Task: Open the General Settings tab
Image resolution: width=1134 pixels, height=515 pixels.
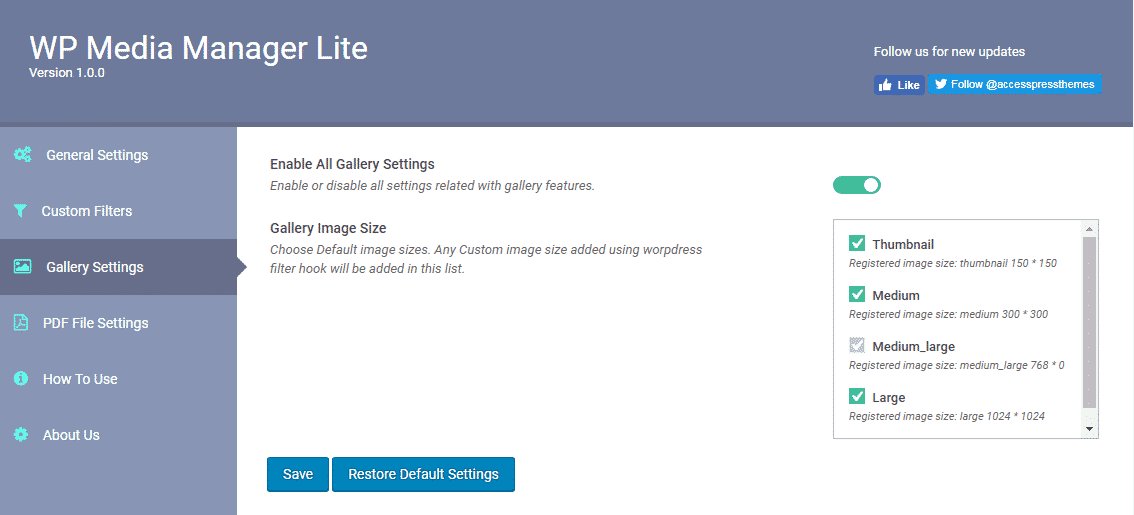Action: [x=119, y=155]
